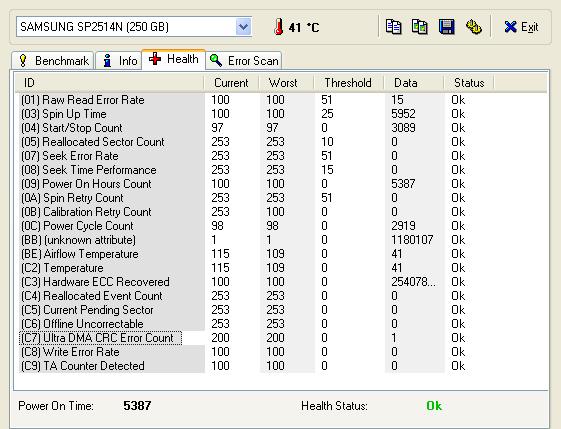
Task: Expand the SAMSUNG SP2514N drive dropdown arrow
Action: [x=243, y=27]
